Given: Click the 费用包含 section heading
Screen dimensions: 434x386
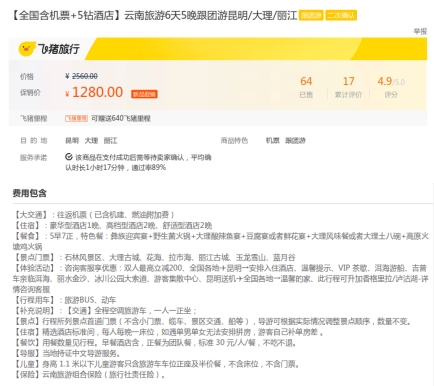Looking at the screenshot, I should [29, 193].
